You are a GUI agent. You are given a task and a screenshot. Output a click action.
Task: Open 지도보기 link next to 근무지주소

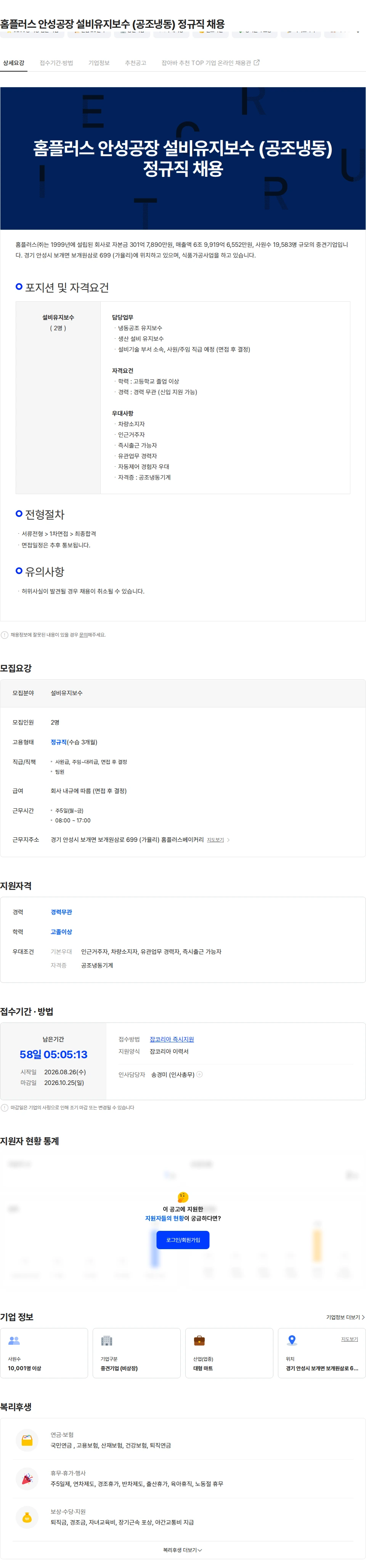click(215, 840)
